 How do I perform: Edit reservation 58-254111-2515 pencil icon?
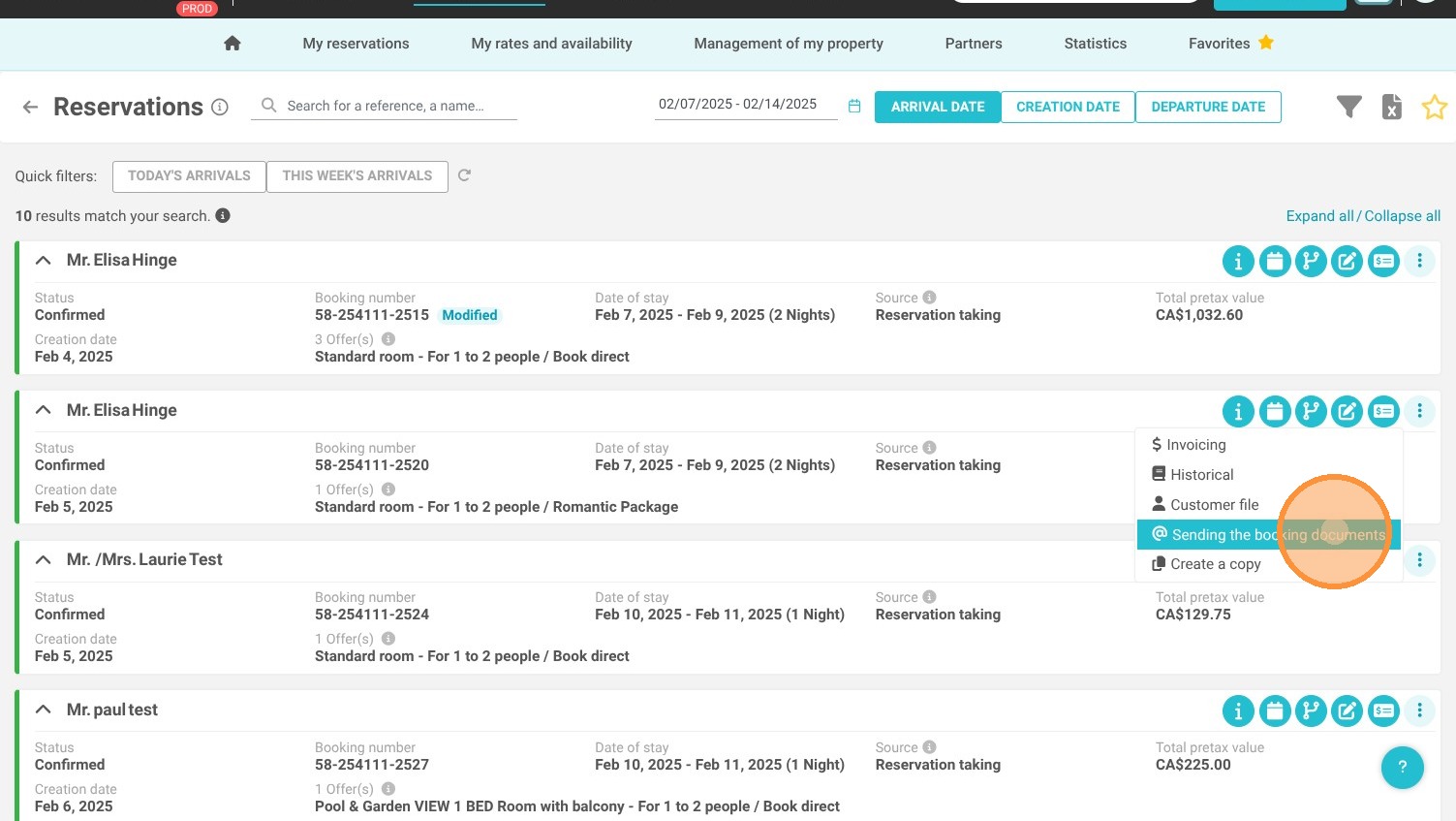click(x=1348, y=261)
